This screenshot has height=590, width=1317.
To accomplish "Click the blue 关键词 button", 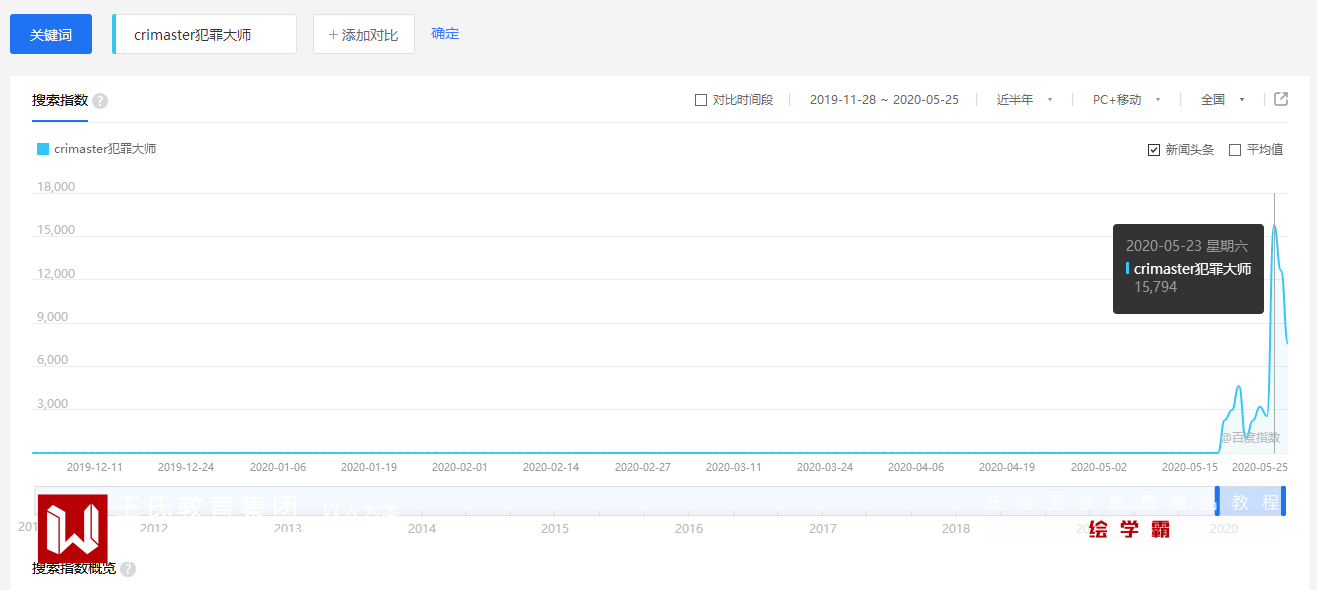I will tap(51, 34).
